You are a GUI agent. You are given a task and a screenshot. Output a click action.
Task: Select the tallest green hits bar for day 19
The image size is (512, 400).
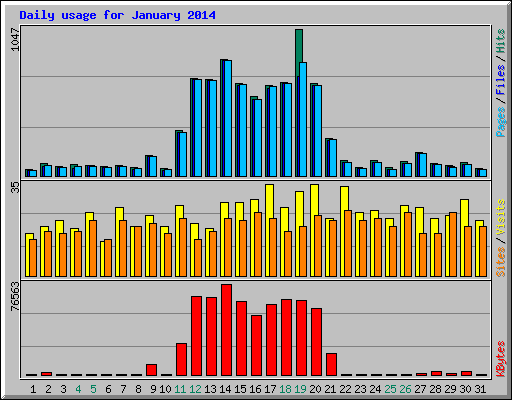[299, 47]
